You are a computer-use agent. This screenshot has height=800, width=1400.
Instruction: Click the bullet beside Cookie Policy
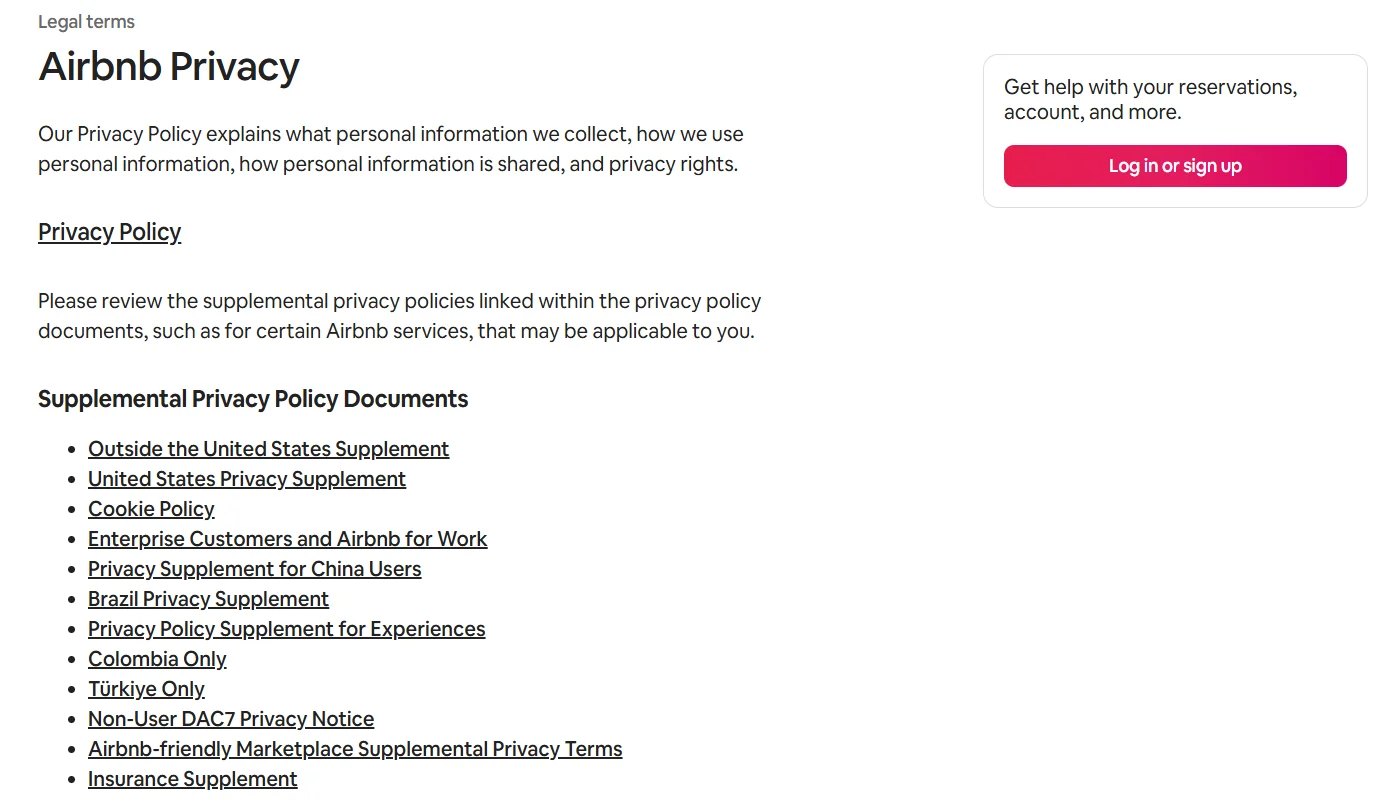pos(70,509)
